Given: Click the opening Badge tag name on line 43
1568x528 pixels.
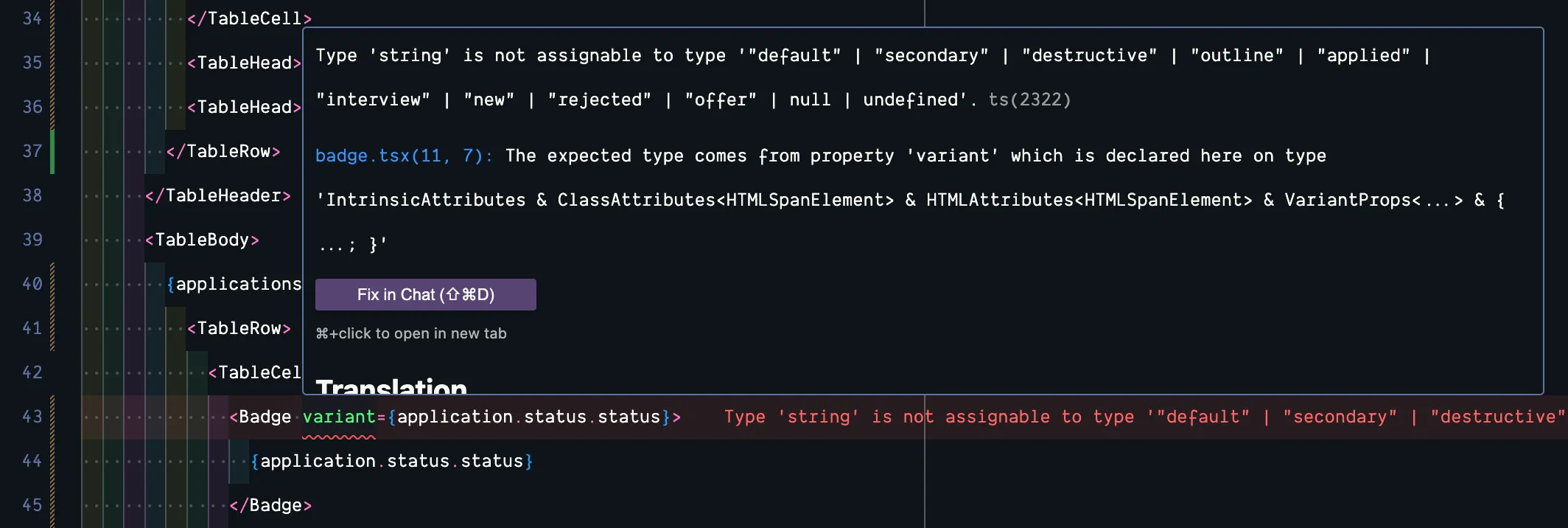Looking at the screenshot, I should coord(265,417).
